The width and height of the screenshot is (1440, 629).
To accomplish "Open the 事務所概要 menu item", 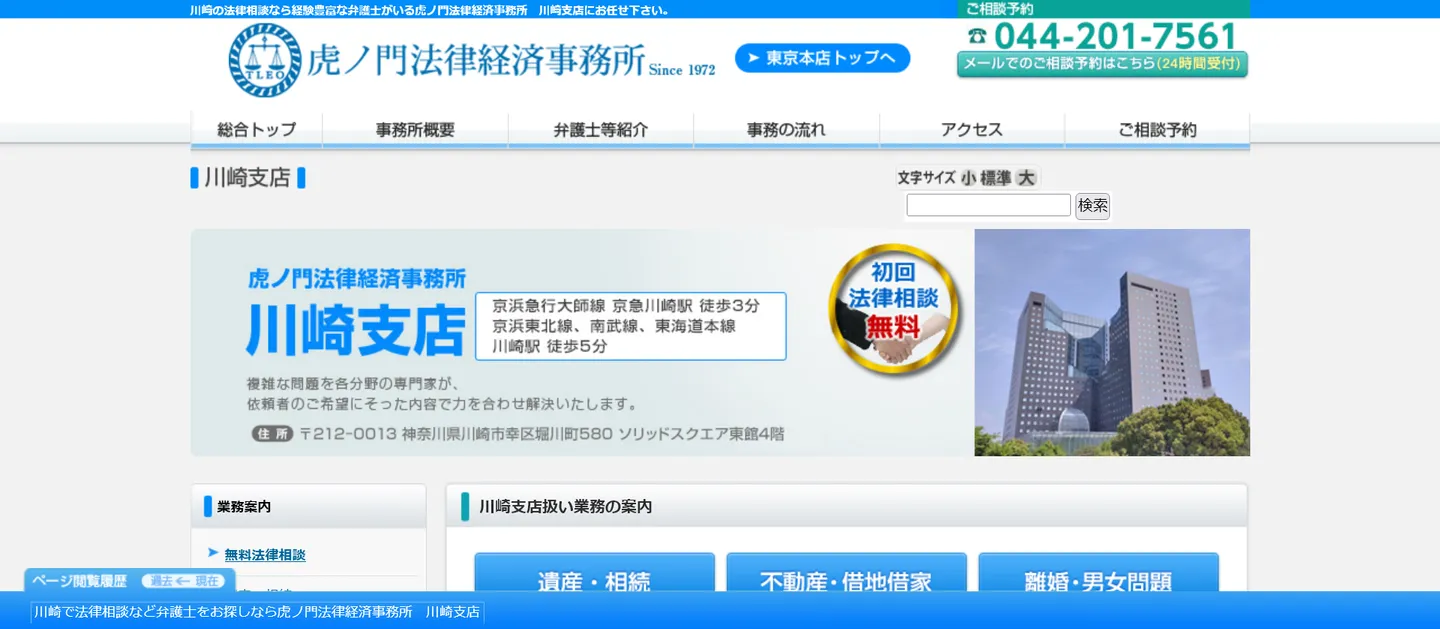I will click(415, 130).
